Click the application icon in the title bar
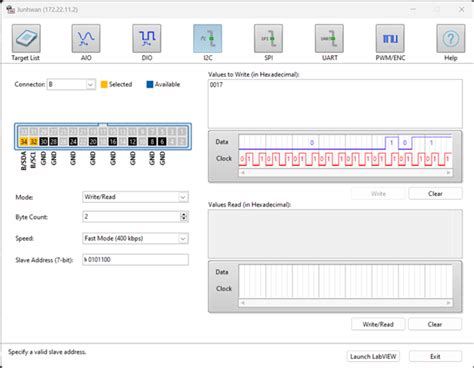 [x=11, y=9]
